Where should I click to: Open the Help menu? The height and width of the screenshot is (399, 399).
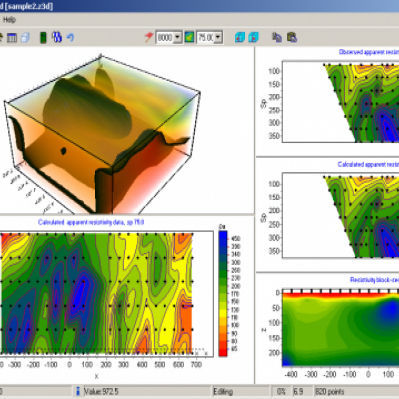pyautogui.click(x=9, y=20)
